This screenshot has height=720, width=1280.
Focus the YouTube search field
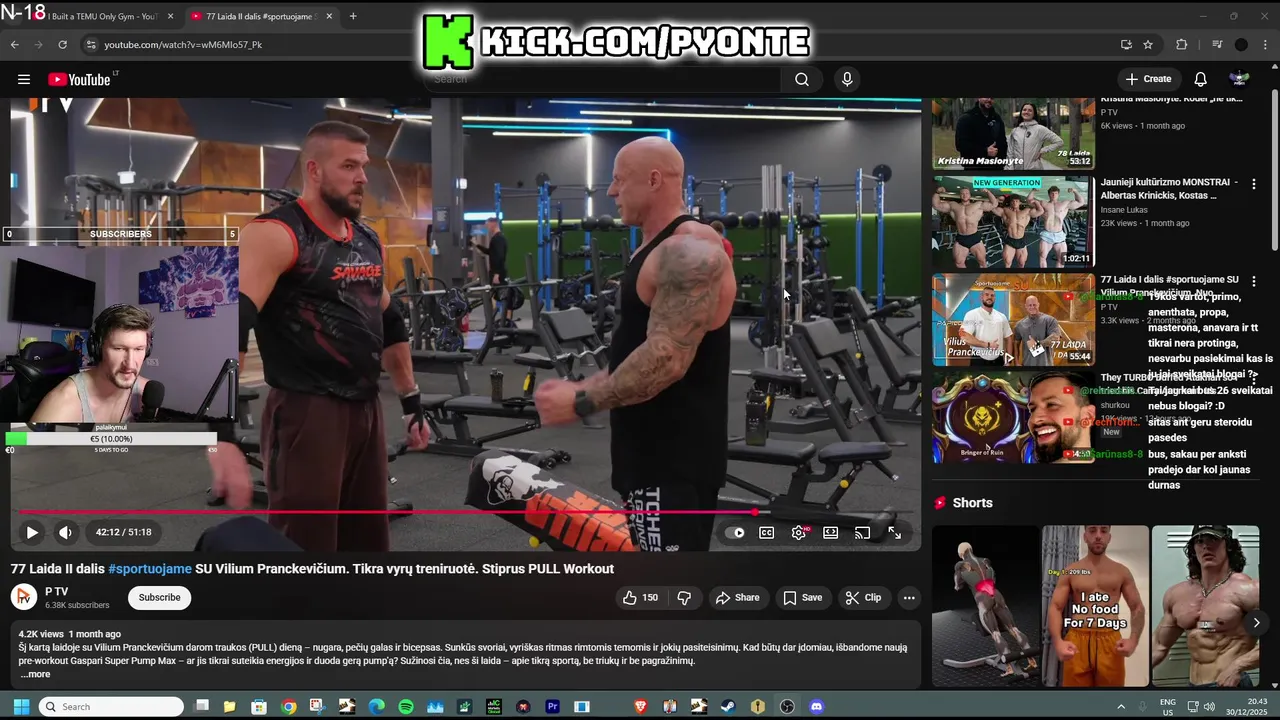click(605, 79)
